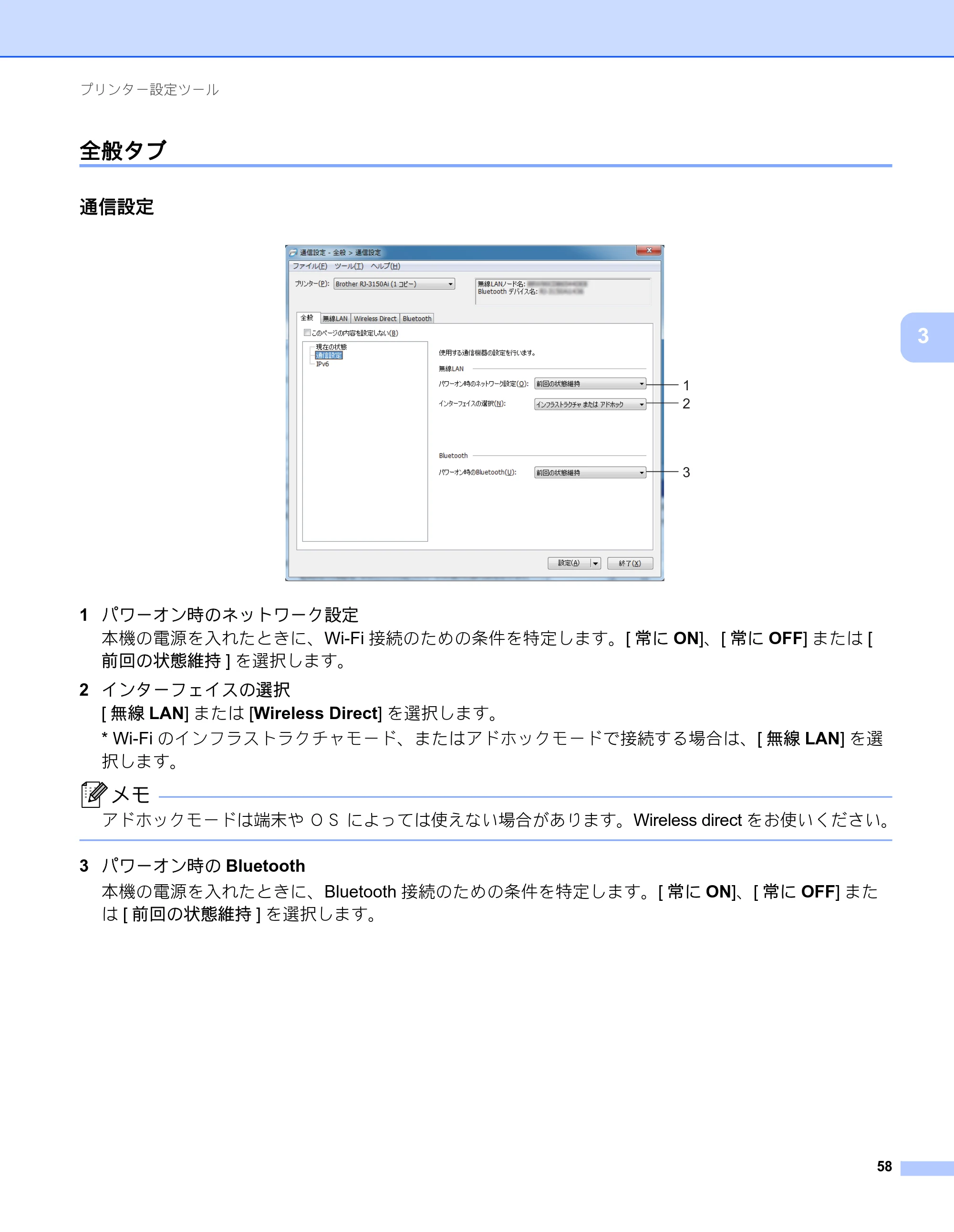Switch to the Wireless Direct tab
The image size is (954, 1232).
[x=375, y=319]
